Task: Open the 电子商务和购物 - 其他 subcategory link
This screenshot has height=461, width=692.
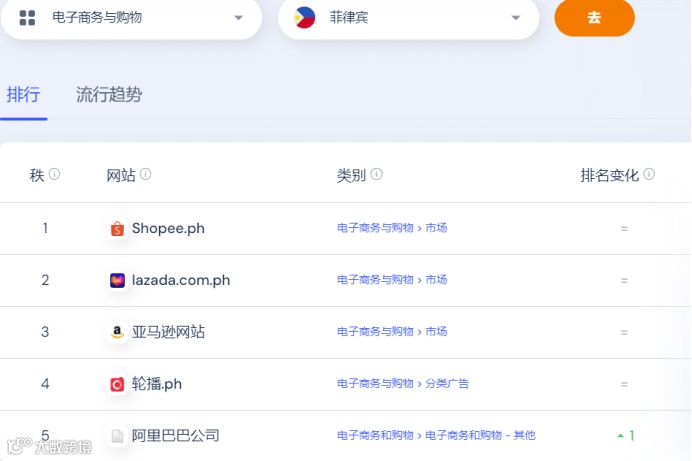Action: [480, 435]
